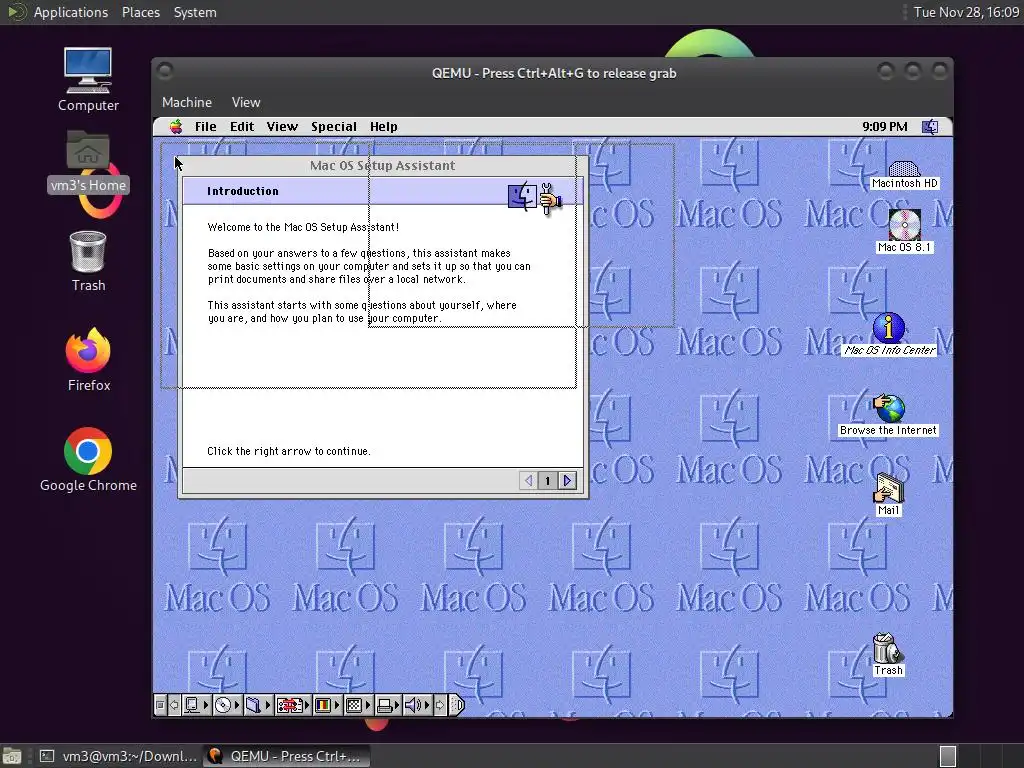Open the monitor resolution module
1024x768 pixels.
point(359,705)
